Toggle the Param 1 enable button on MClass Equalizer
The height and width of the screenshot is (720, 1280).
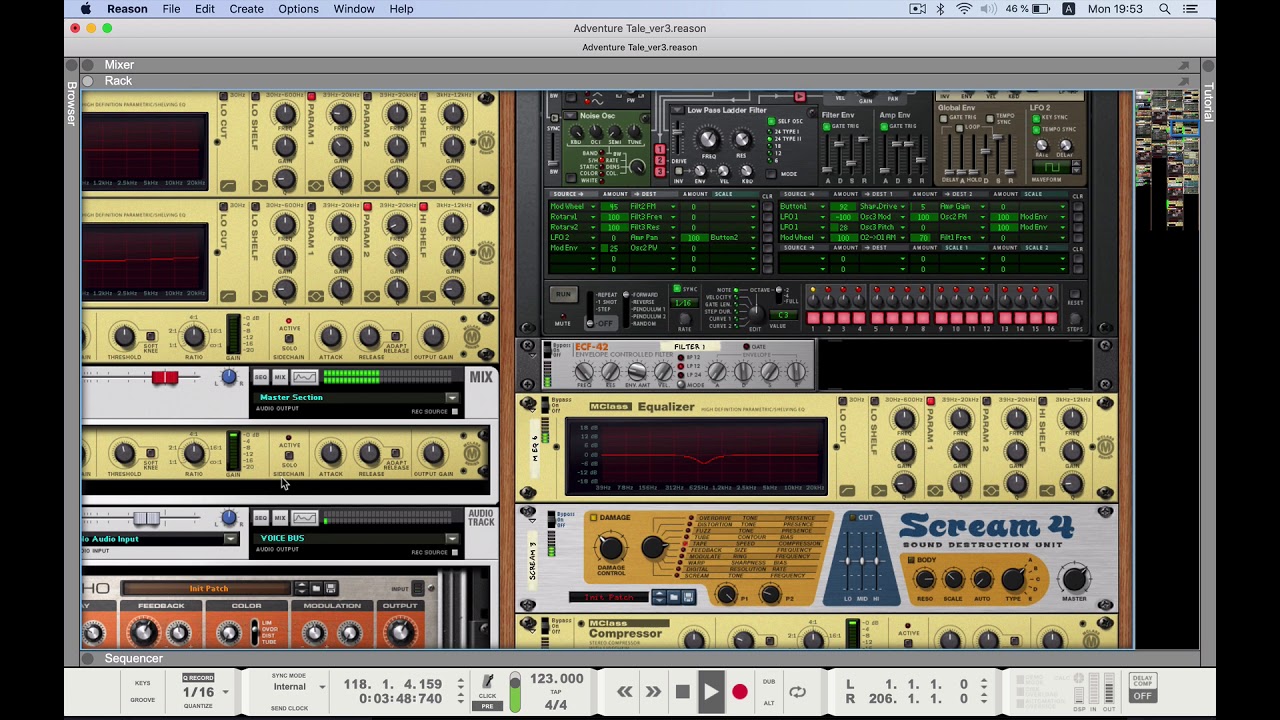point(931,402)
